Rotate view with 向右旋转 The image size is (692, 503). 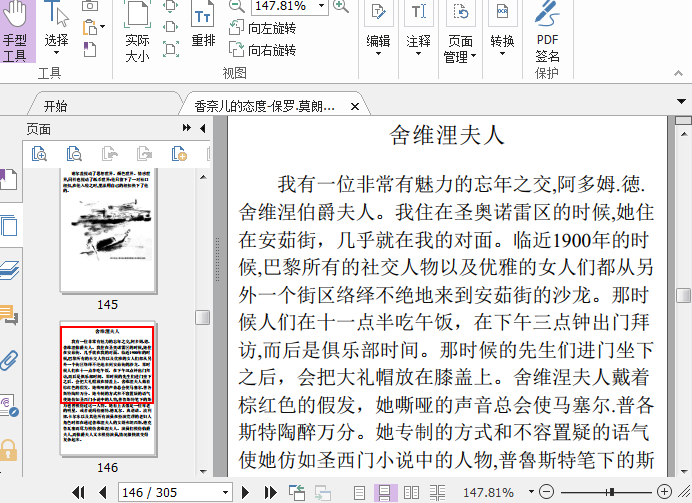(x=263, y=49)
